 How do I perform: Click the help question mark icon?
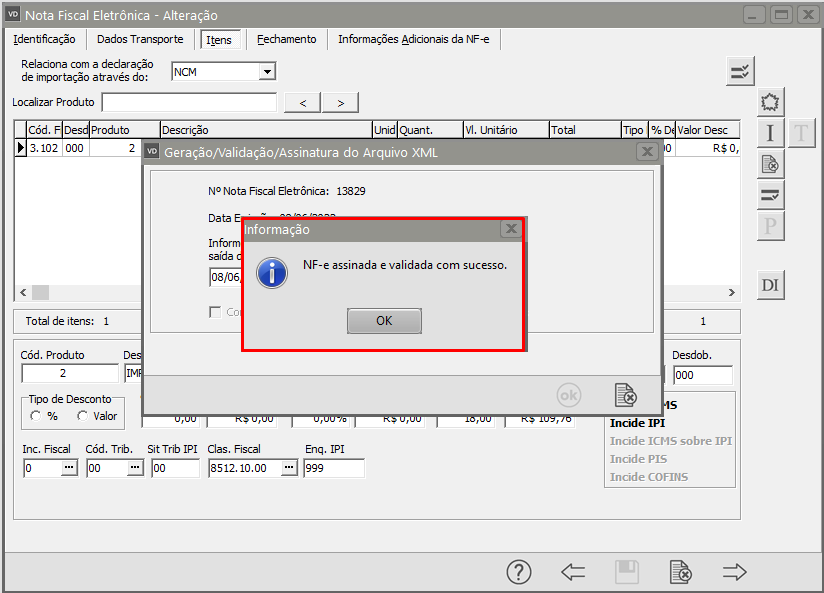click(519, 572)
